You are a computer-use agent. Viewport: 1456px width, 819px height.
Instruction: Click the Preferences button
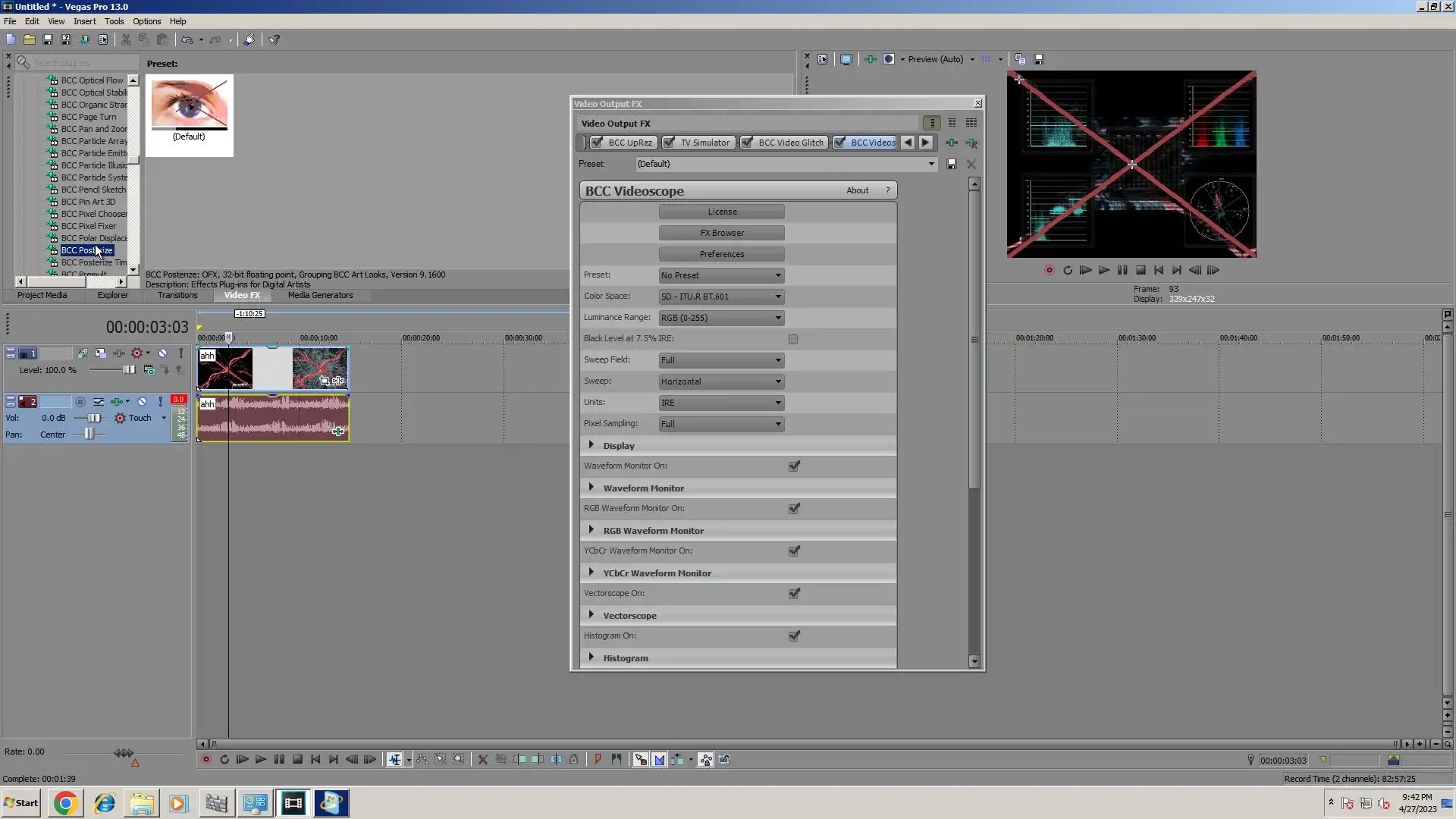[721, 254]
